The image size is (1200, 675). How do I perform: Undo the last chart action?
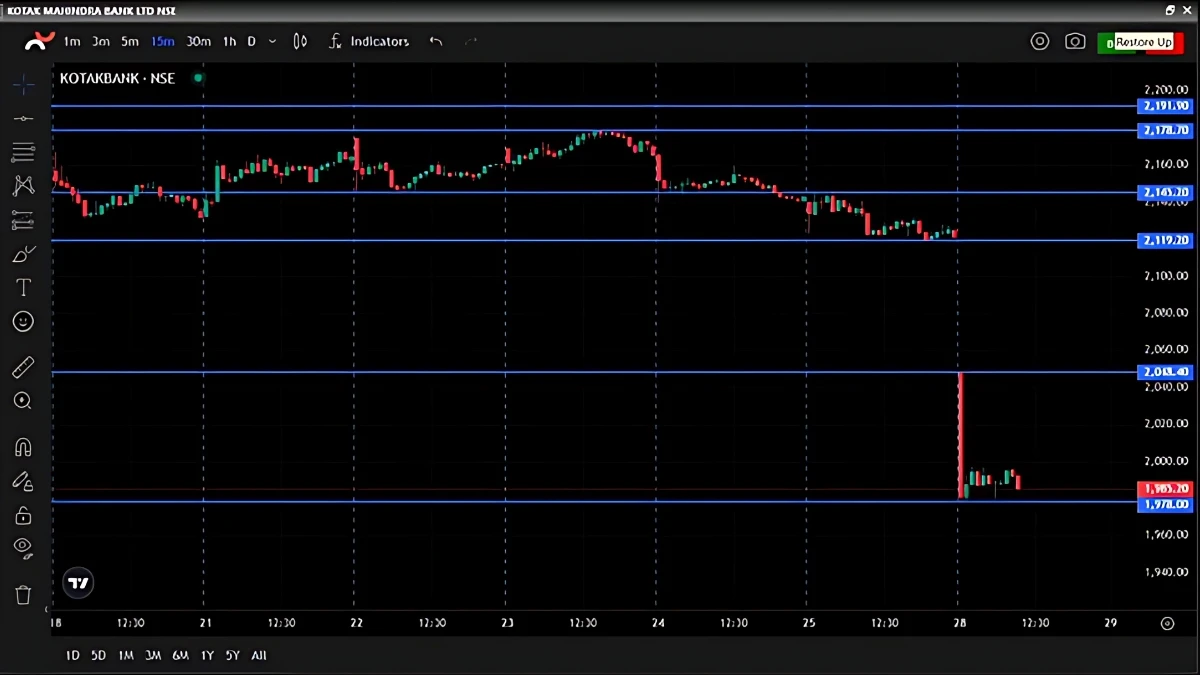tap(435, 41)
